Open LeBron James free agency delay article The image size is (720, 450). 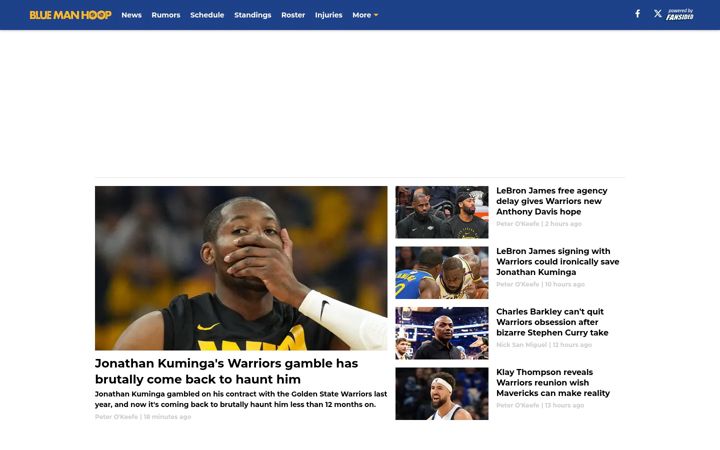click(551, 201)
